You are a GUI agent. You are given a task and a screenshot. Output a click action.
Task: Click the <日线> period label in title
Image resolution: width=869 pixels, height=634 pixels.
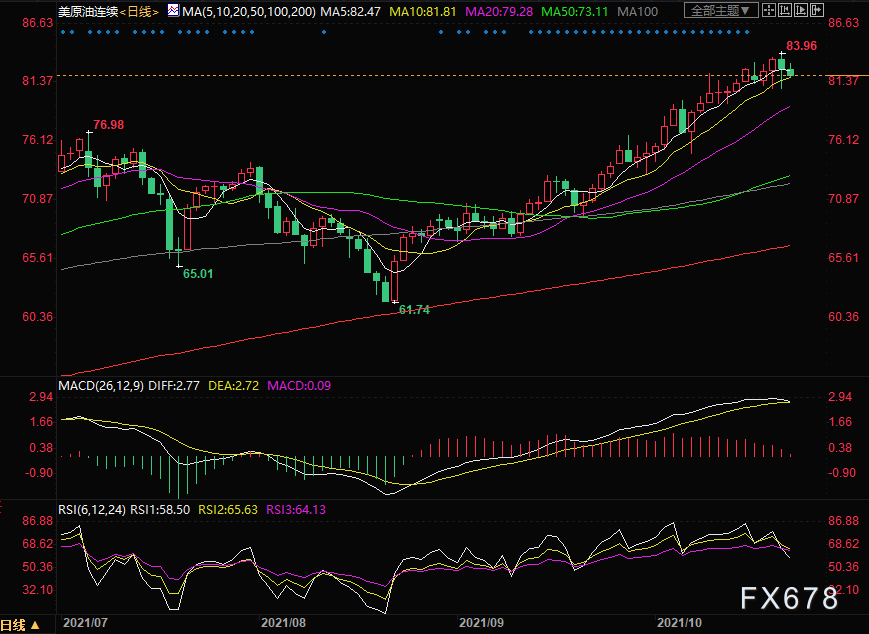[x=140, y=11]
